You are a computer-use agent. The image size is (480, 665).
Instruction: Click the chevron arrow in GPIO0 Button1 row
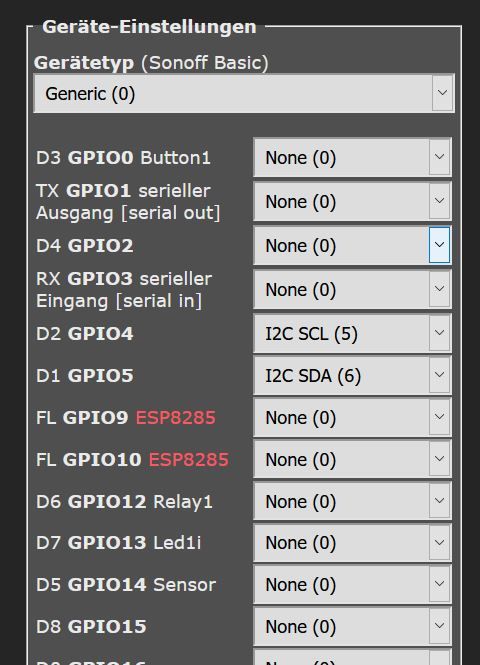tap(439, 157)
